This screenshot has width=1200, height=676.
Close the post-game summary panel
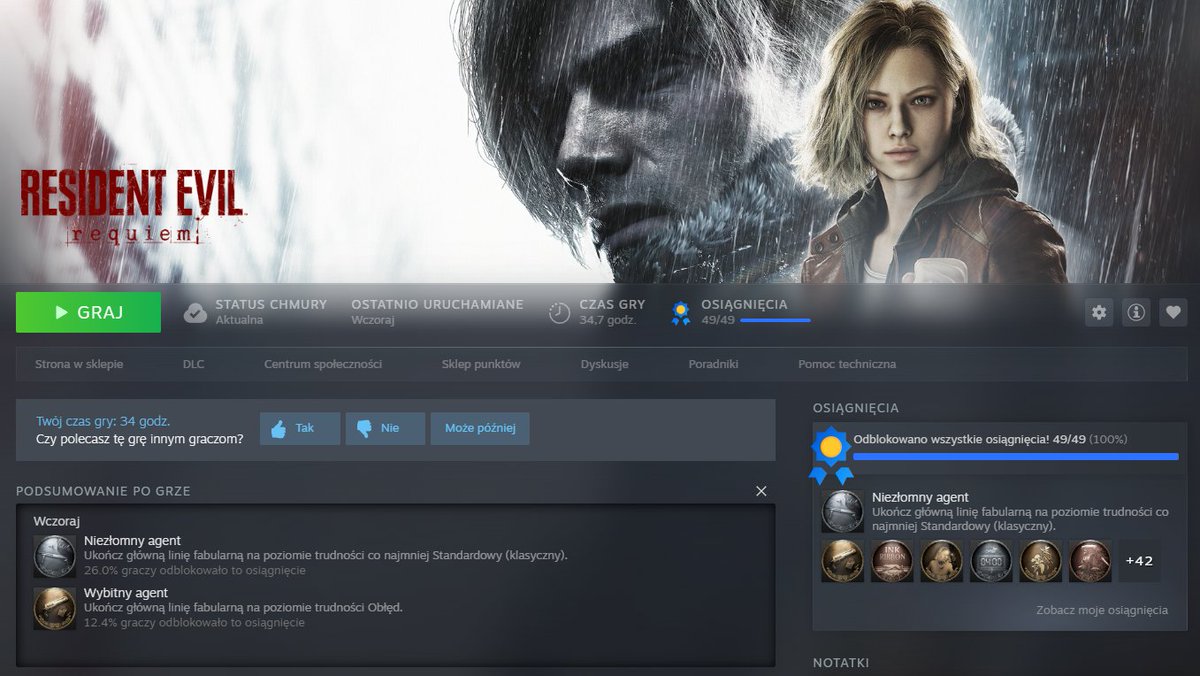pyautogui.click(x=761, y=491)
